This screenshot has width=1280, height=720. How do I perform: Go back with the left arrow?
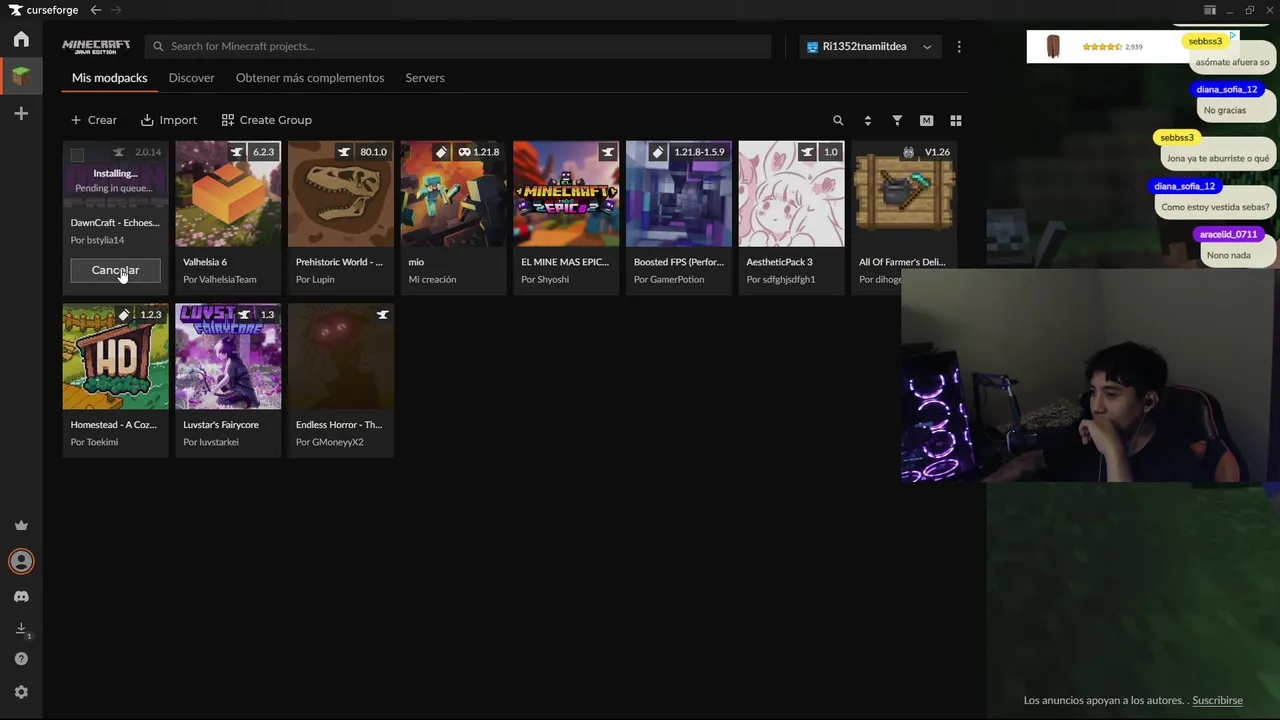(96, 10)
